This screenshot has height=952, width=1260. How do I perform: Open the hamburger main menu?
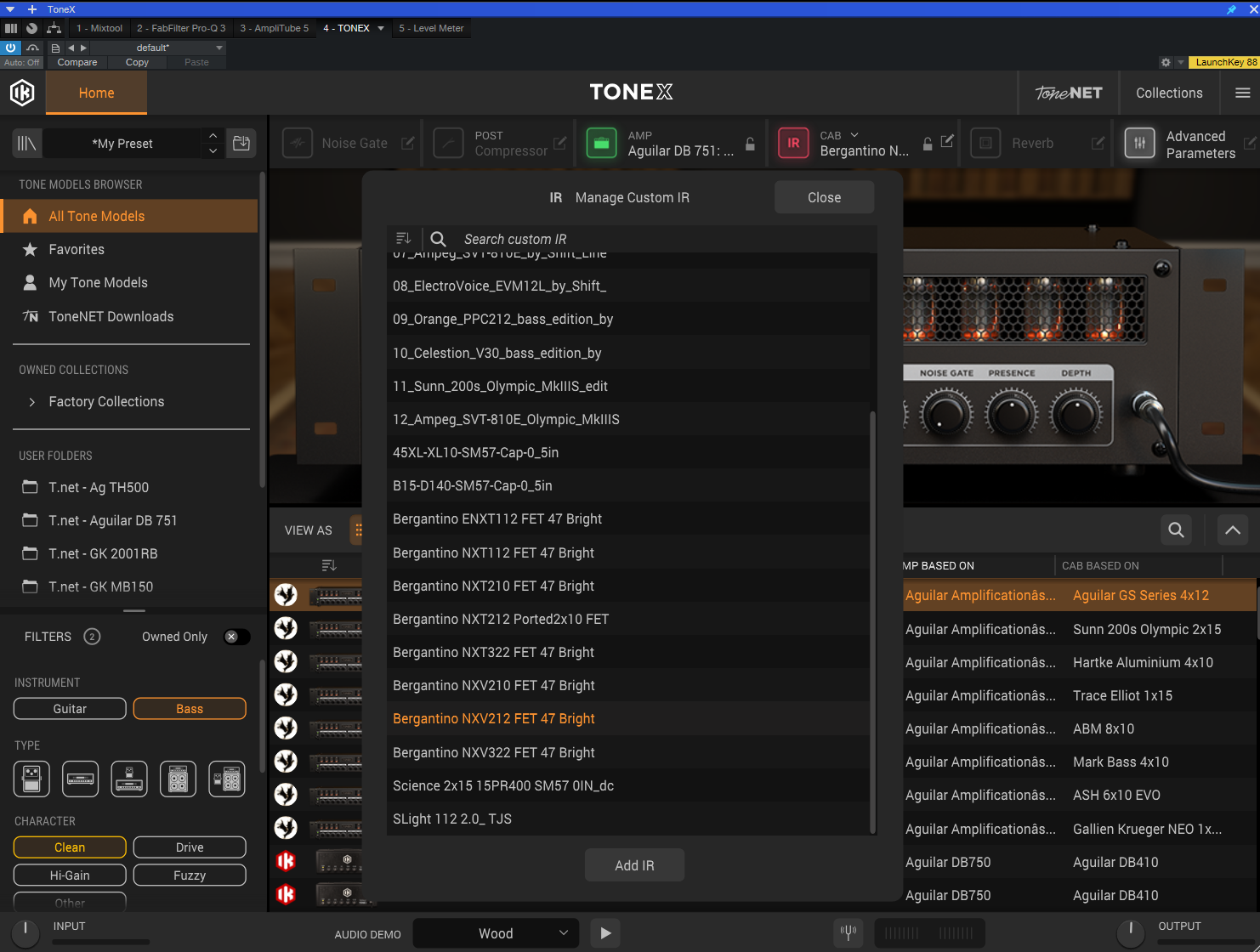click(1242, 93)
